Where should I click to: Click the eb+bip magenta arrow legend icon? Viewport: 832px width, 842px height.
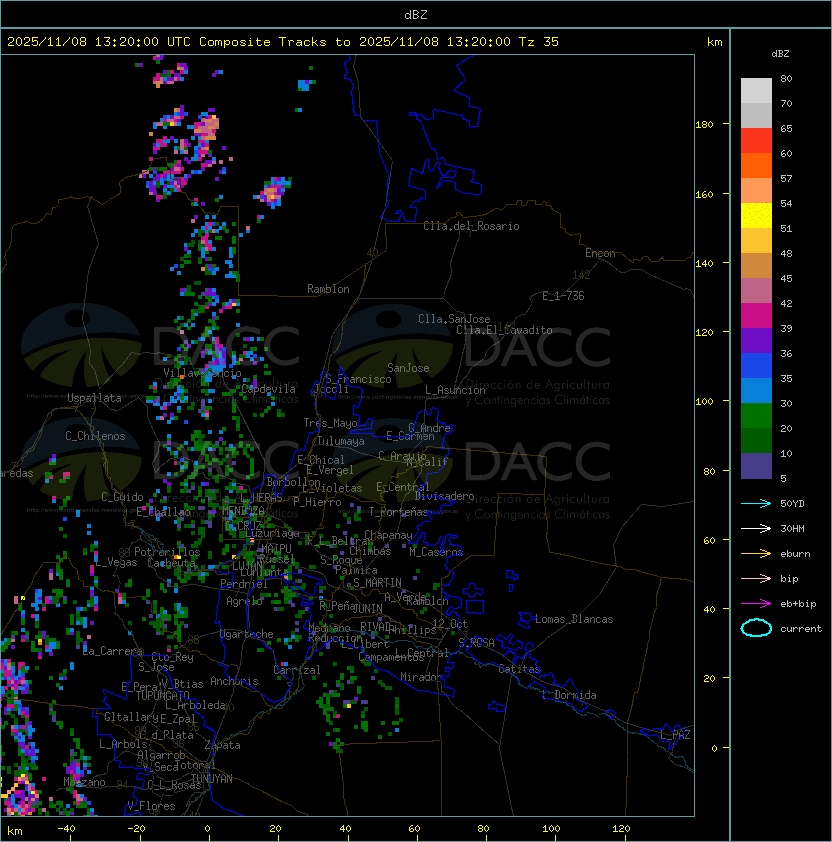tap(756, 604)
